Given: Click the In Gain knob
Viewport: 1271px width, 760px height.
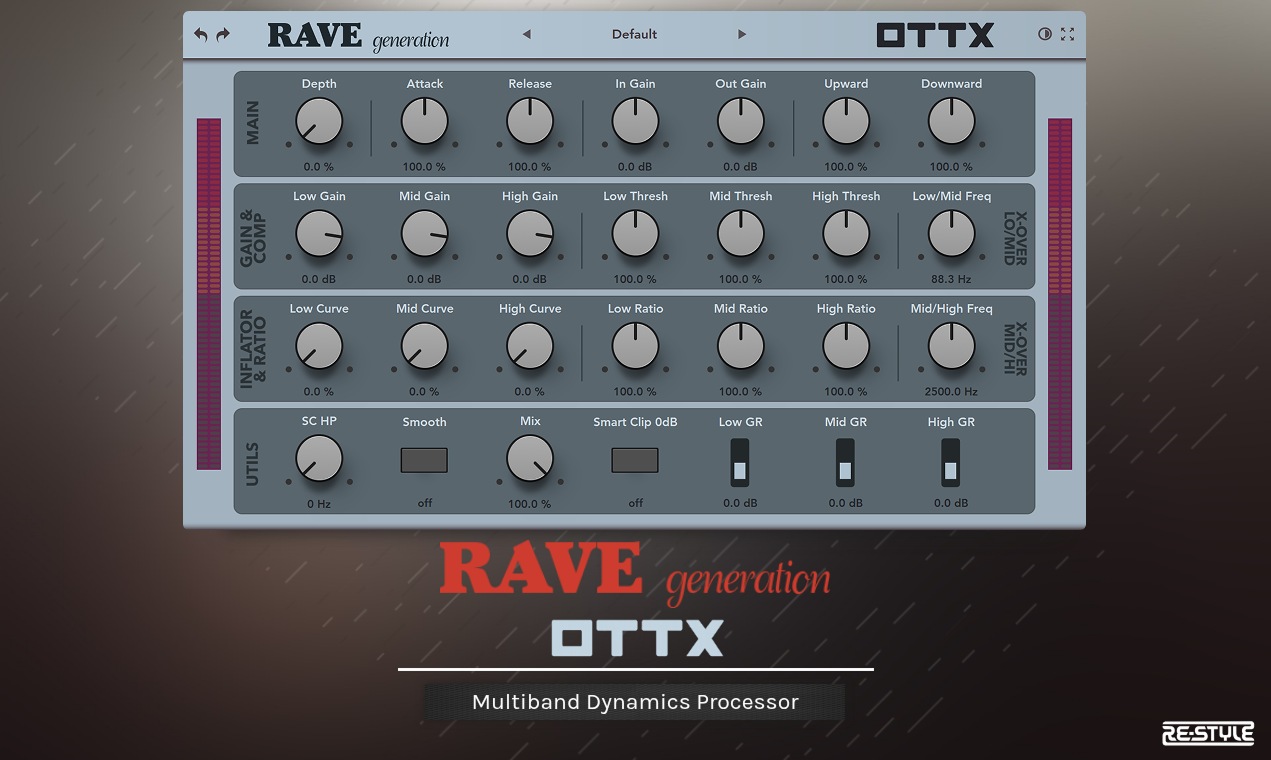Looking at the screenshot, I should [635, 121].
